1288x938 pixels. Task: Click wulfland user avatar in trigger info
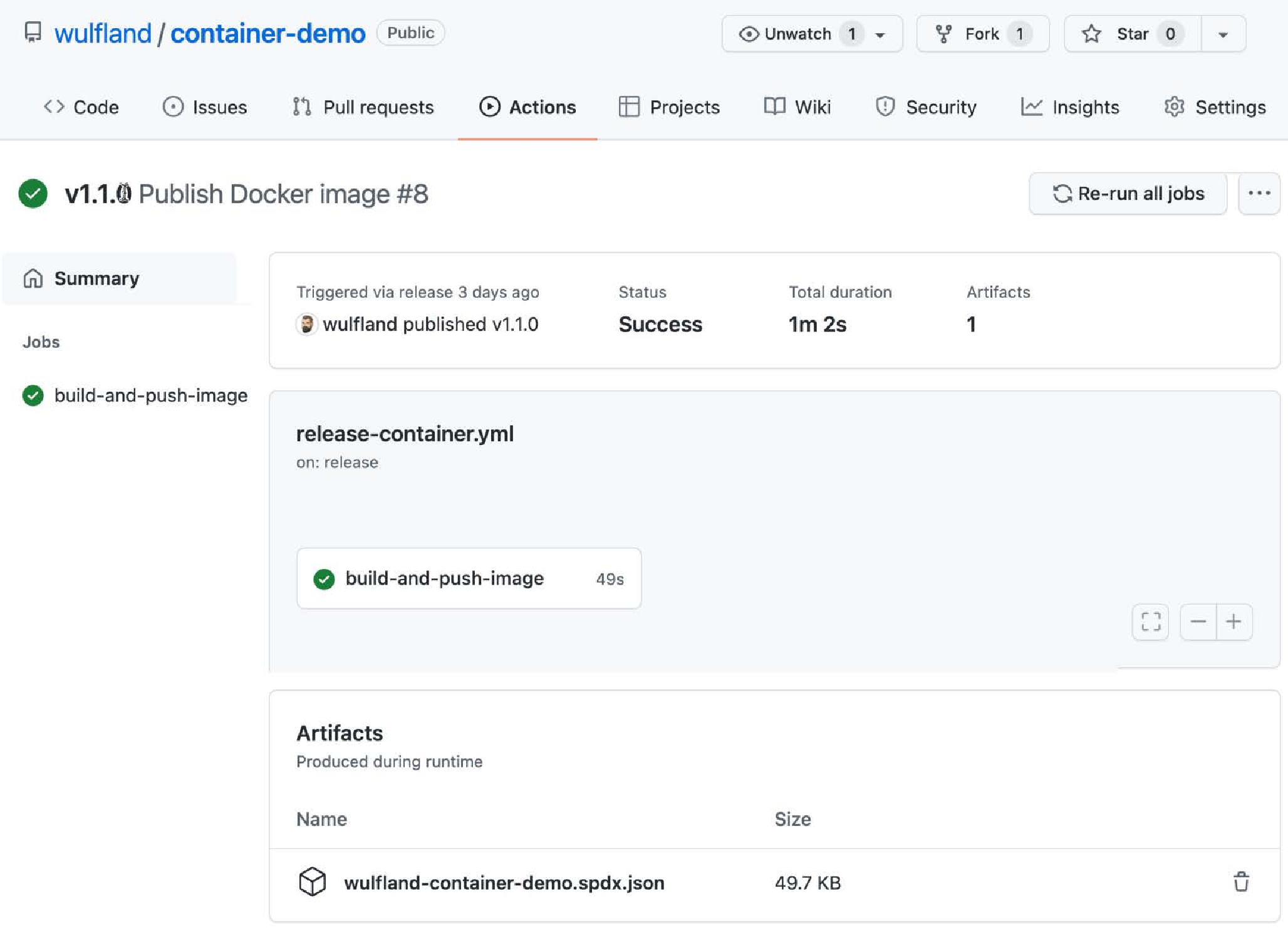306,324
